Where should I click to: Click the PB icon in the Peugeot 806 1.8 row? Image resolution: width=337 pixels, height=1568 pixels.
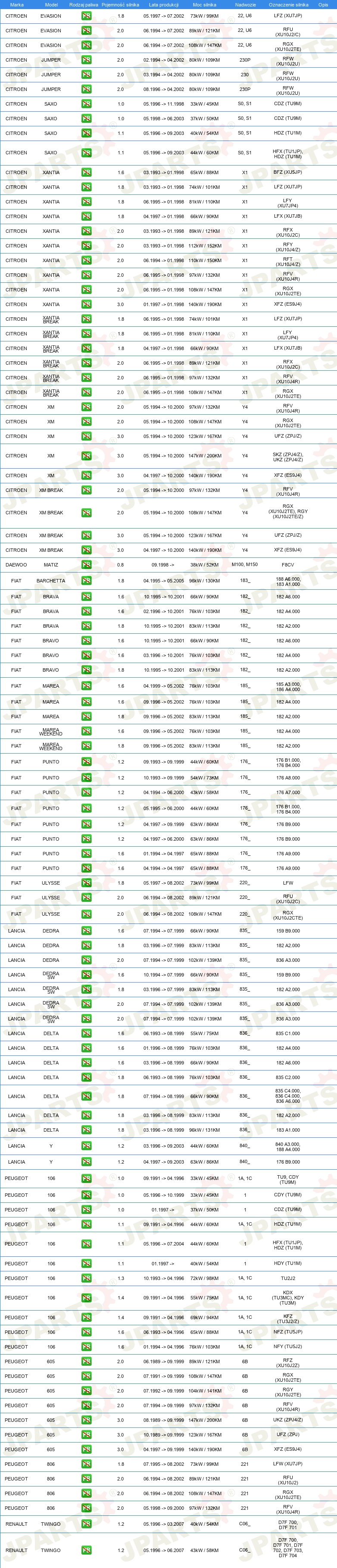point(86,1464)
